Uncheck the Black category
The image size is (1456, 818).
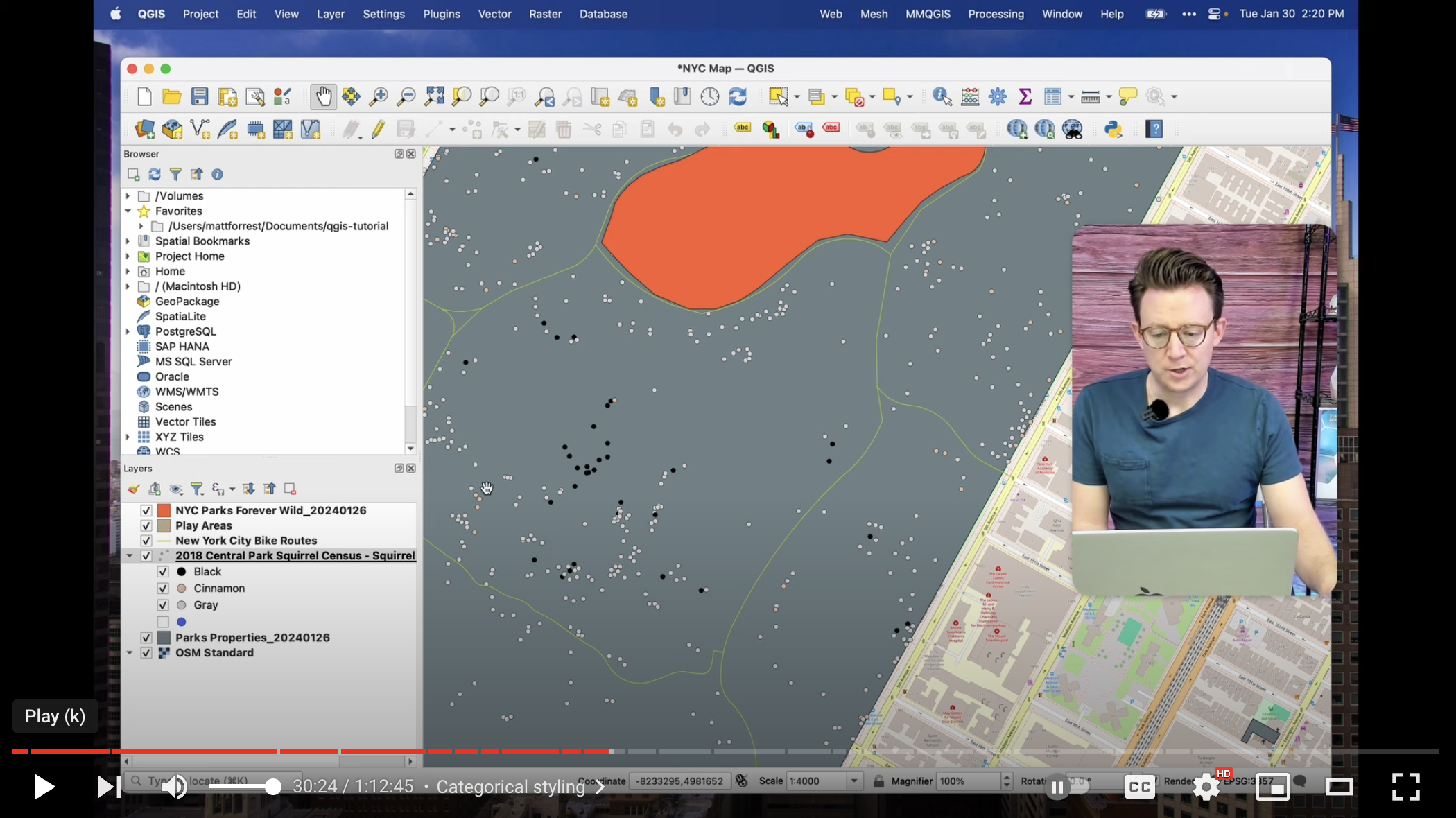(x=163, y=572)
